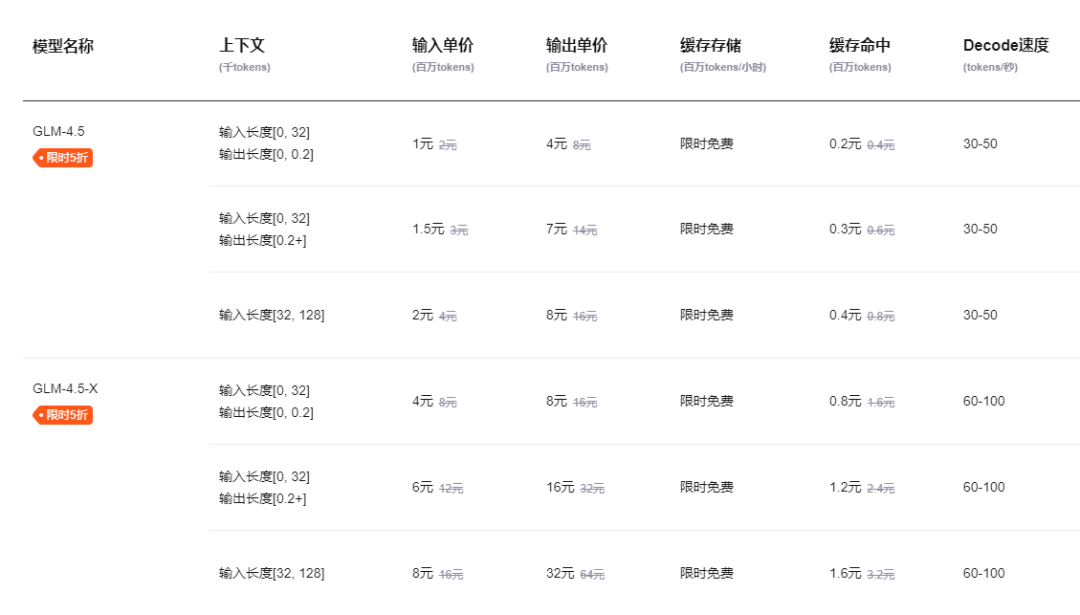Select the 1.2元 cache hit price
1080x615 pixels.
845,487
